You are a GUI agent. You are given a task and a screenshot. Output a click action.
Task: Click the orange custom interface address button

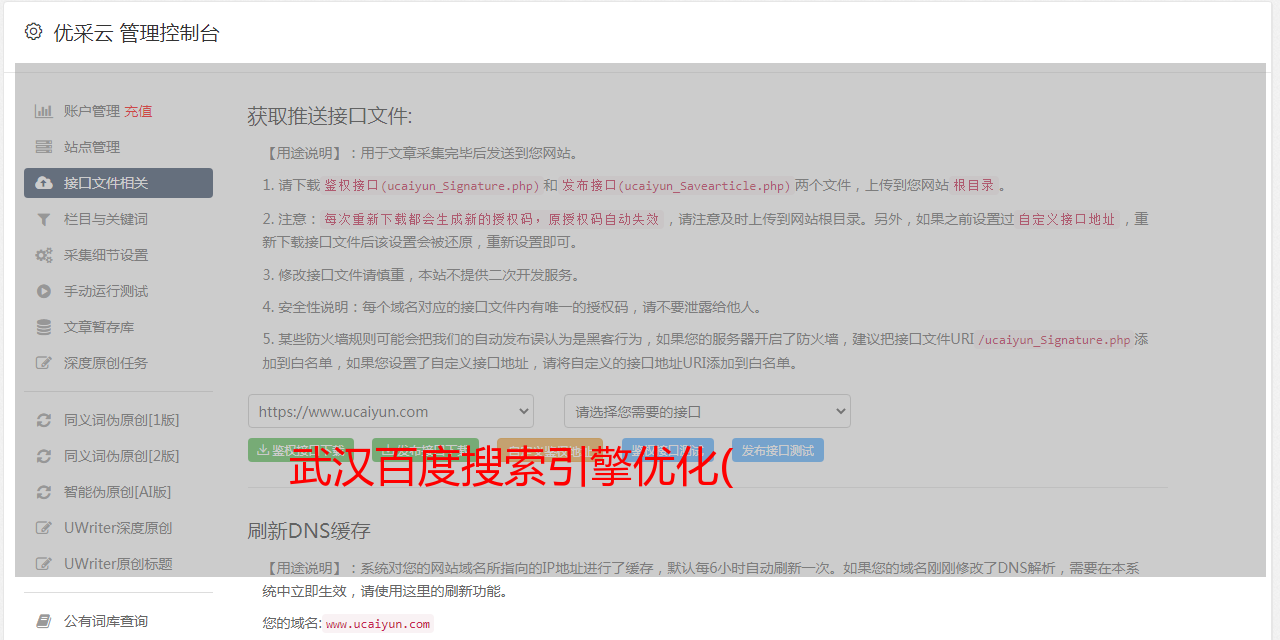[x=550, y=450]
